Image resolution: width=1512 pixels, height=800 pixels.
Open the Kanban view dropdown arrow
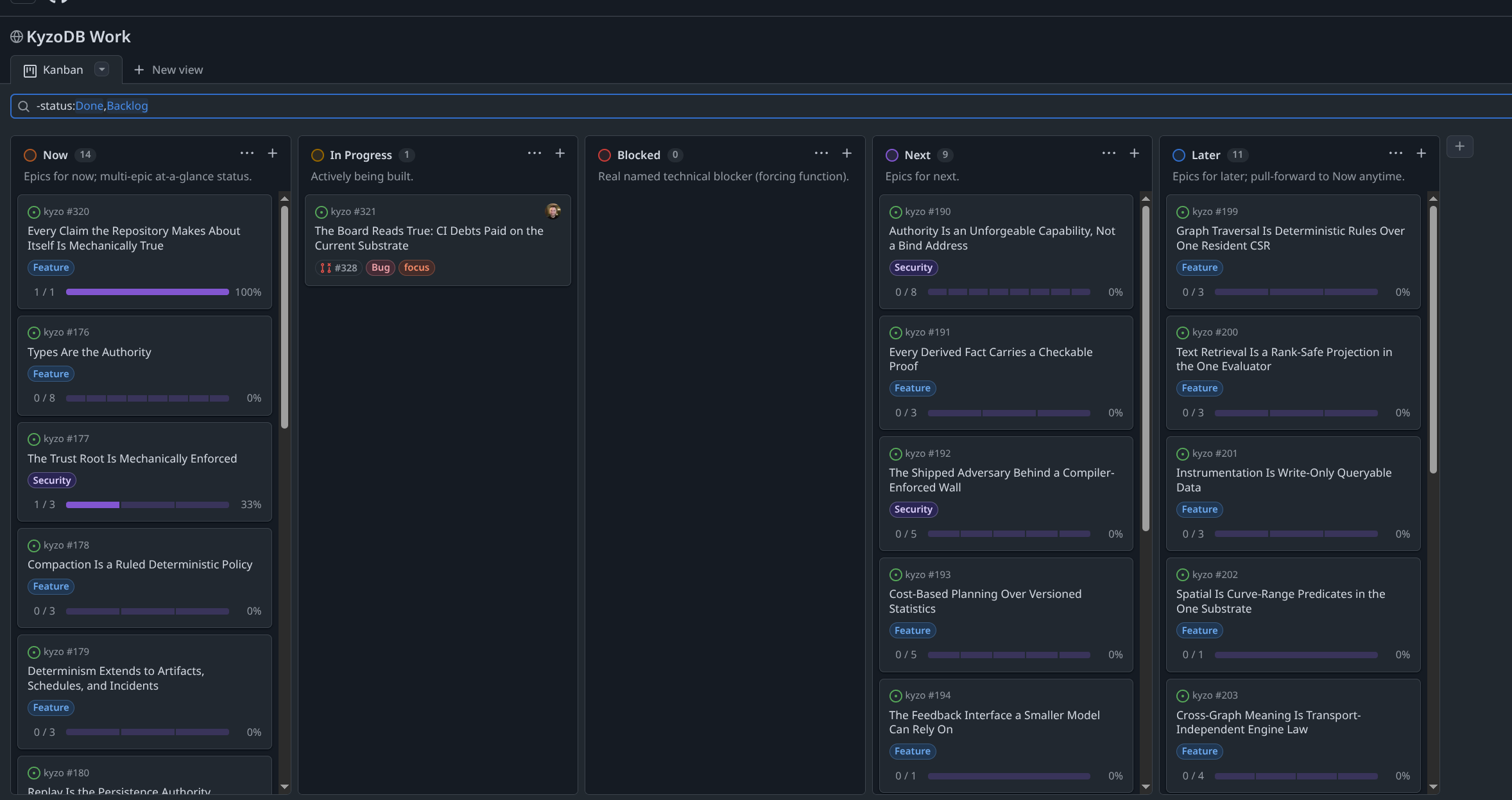click(x=101, y=69)
